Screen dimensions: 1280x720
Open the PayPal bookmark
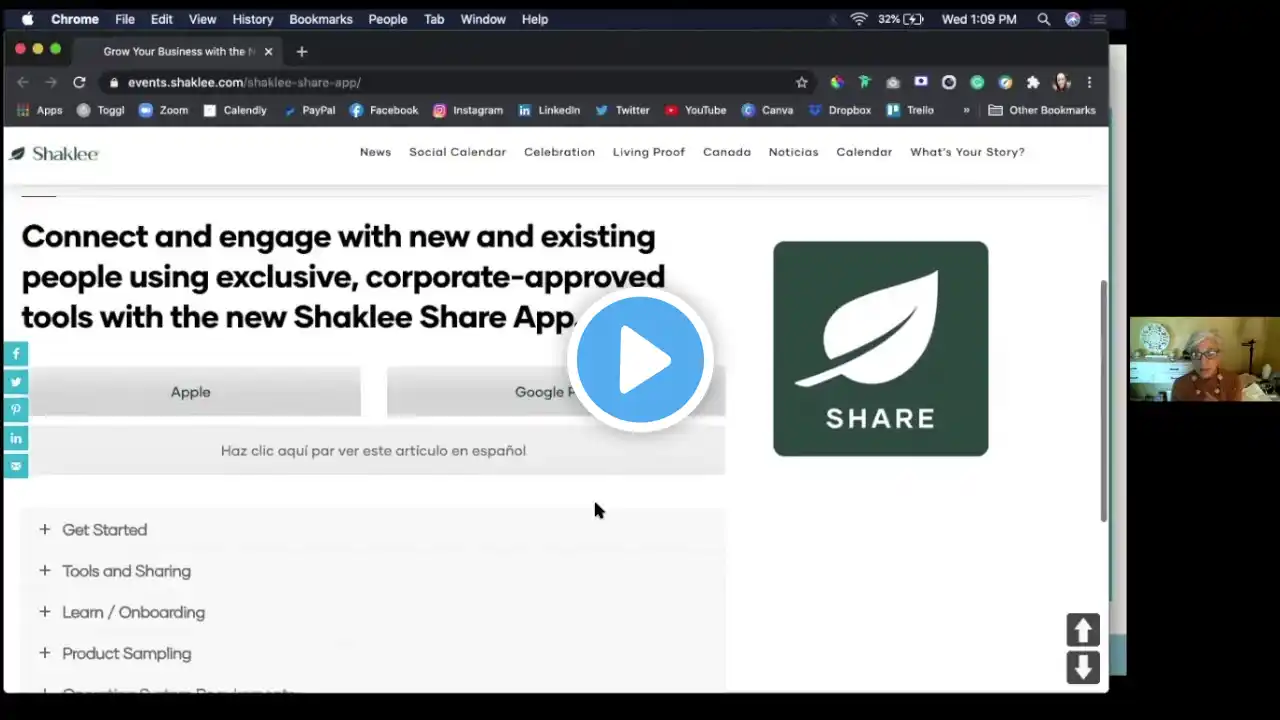tap(309, 110)
